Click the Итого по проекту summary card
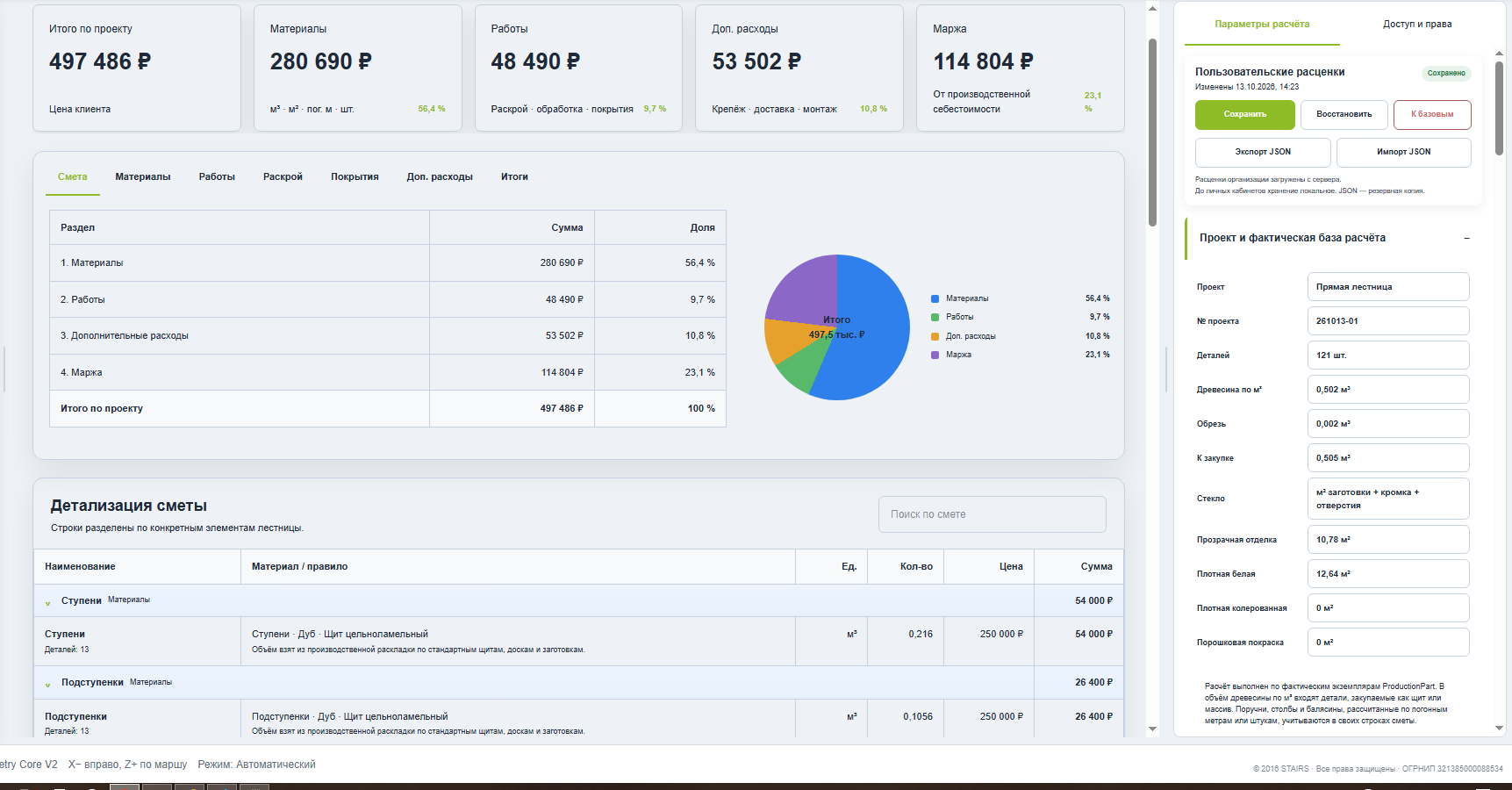 click(137, 68)
